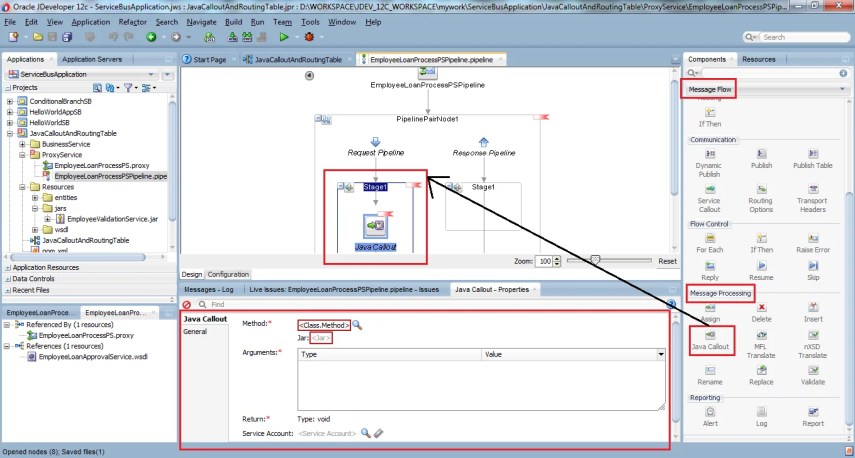Select the Transport Headers component
Image resolution: width=855 pixels, height=458 pixels.
click(813, 199)
